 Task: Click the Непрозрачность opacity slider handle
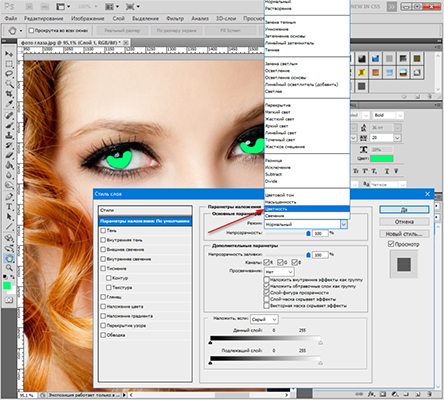(308, 233)
